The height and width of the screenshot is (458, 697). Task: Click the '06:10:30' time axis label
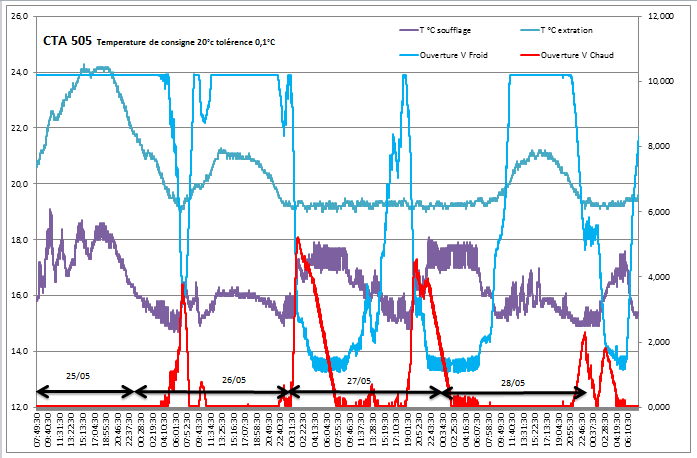627,430
